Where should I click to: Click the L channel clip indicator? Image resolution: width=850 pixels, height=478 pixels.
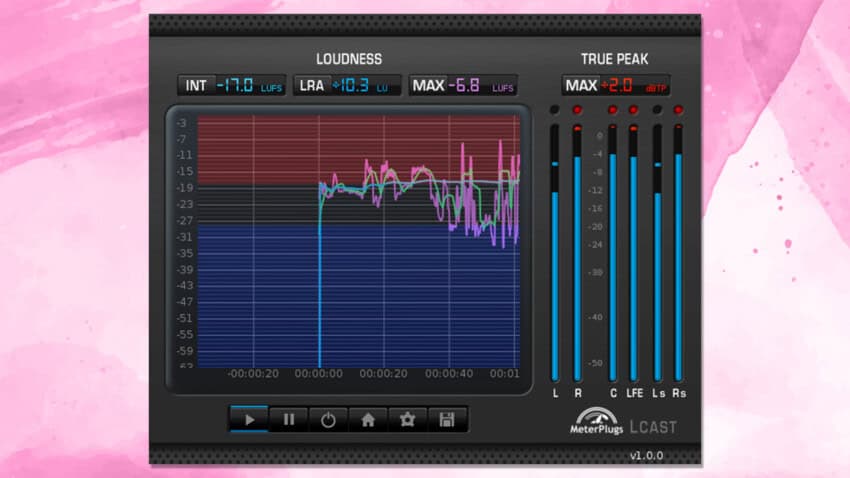pyautogui.click(x=555, y=110)
